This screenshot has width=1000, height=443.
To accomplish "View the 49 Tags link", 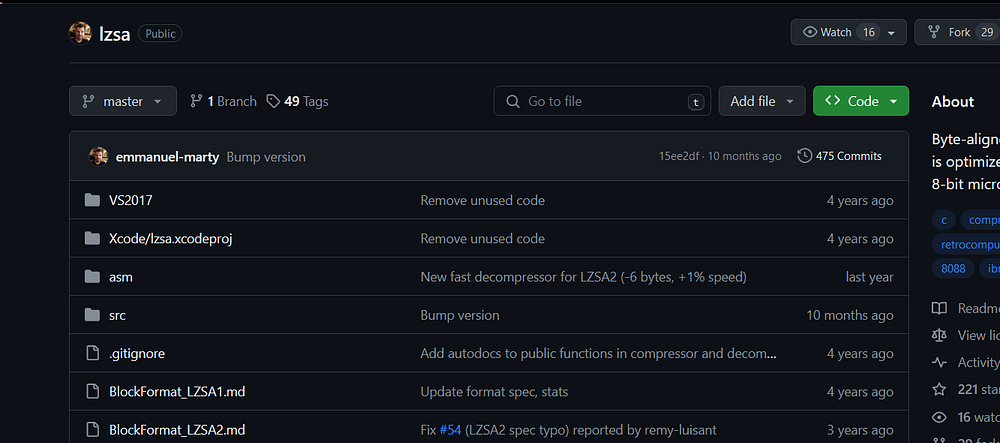I will click(297, 101).
